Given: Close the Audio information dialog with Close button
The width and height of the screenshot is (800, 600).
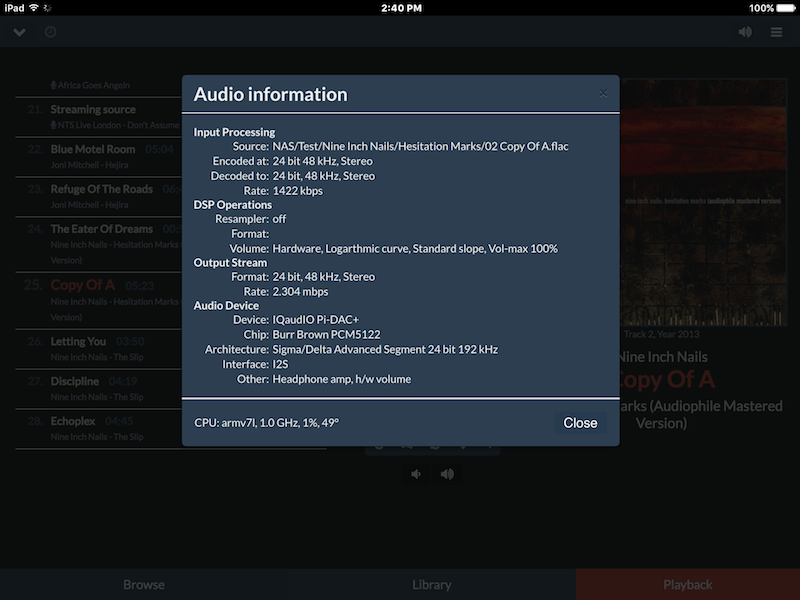Looking at the screenshot, I should point(580,423).
